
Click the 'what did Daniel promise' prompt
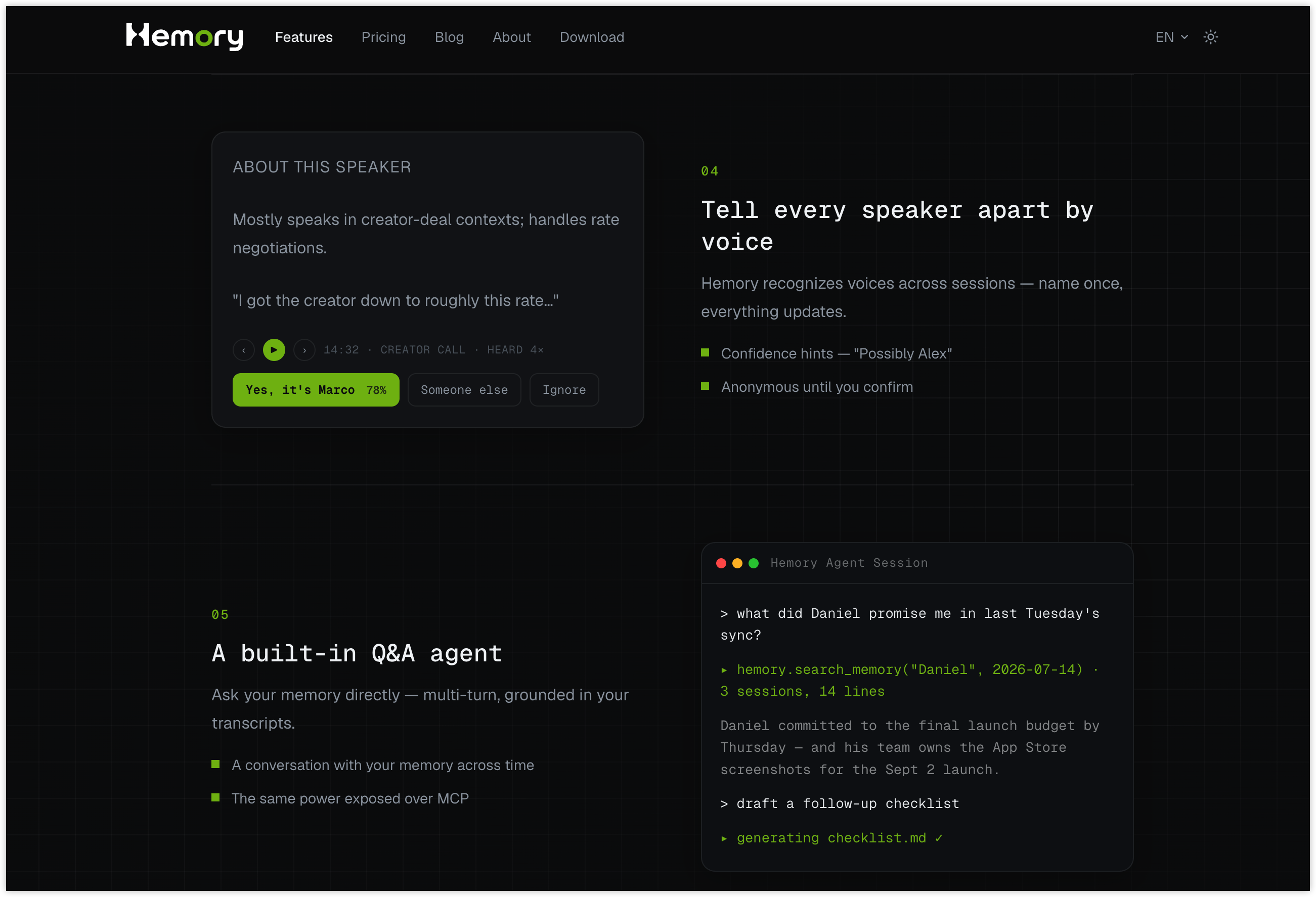tap(909, 624)
